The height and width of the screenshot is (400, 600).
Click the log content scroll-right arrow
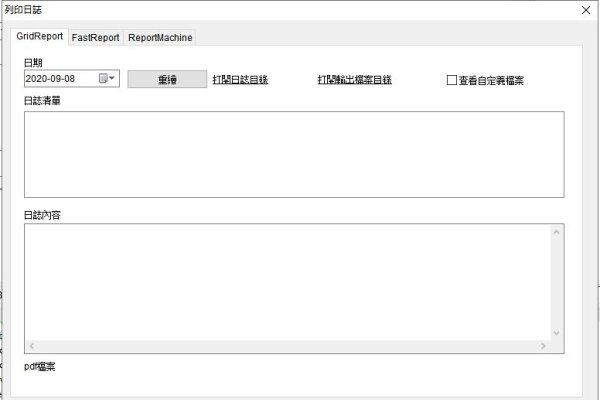click(543, 346)
